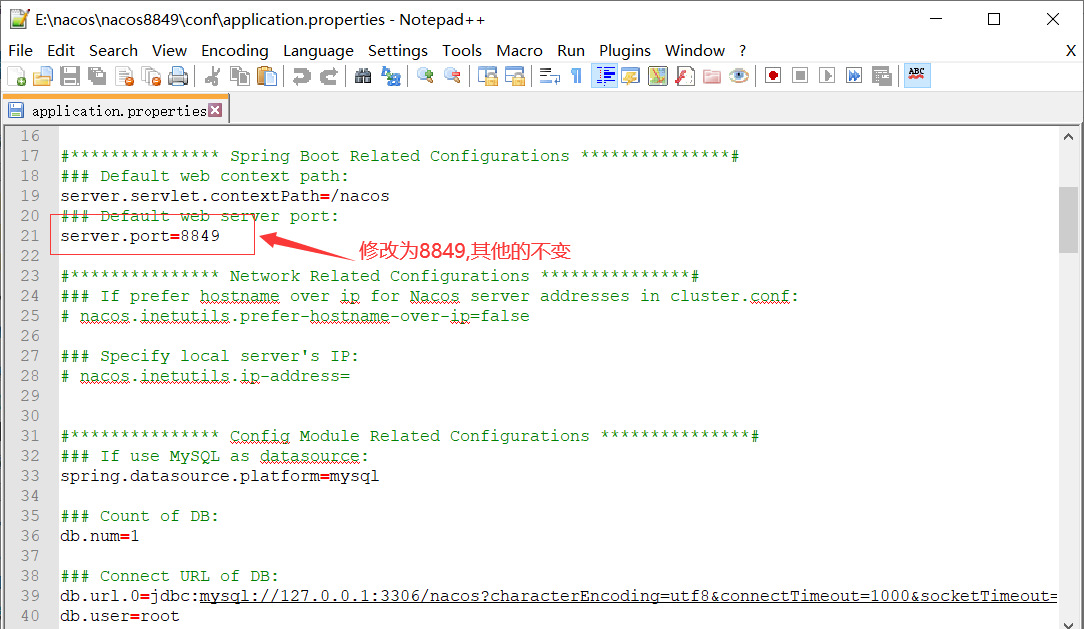Click the Close All documents icon
The image size is (1084, 629).
[151, 76]
